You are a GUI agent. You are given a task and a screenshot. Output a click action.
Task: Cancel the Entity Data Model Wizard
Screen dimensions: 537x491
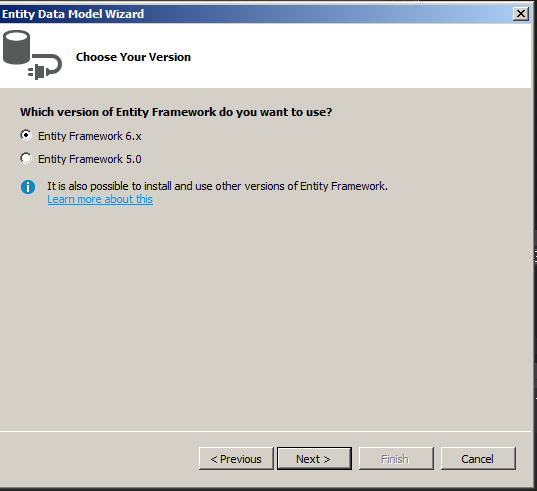(x=478, y=458)
